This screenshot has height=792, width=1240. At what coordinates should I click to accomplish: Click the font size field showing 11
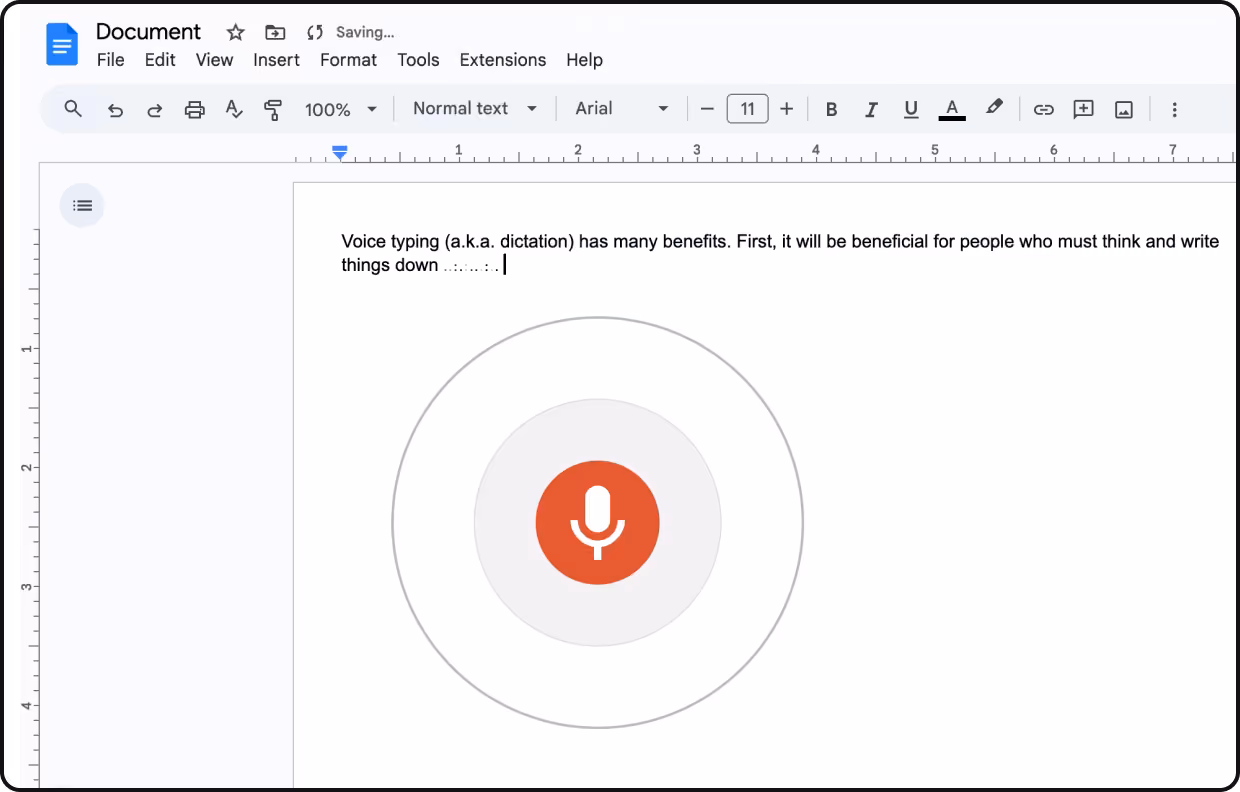(747, 109)
